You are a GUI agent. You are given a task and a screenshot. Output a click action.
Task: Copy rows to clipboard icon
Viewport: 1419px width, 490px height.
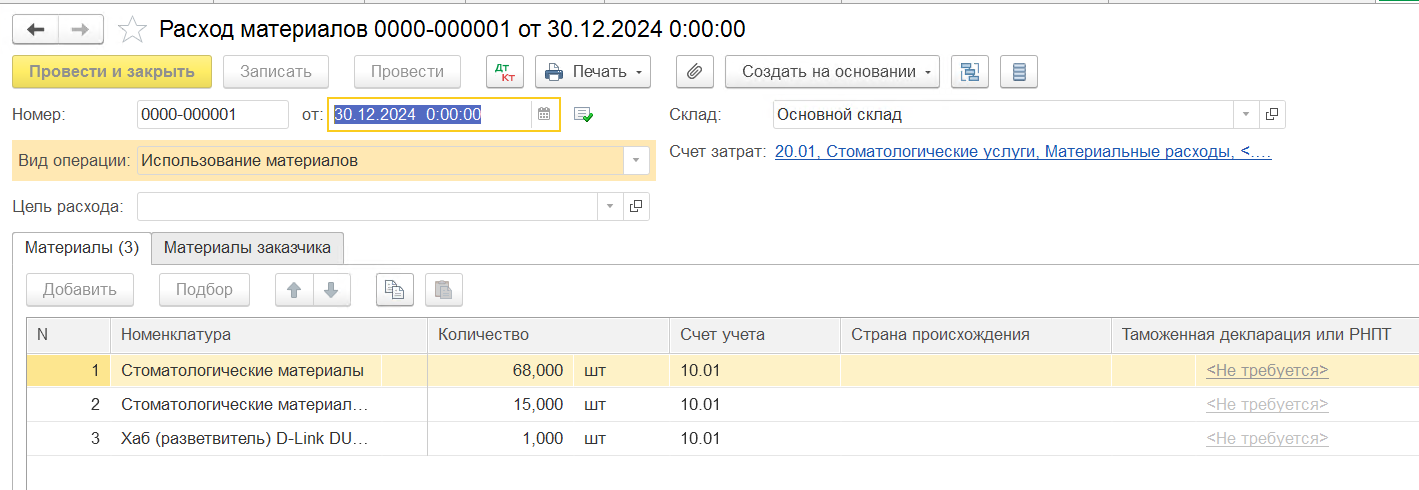click(395, 290)
